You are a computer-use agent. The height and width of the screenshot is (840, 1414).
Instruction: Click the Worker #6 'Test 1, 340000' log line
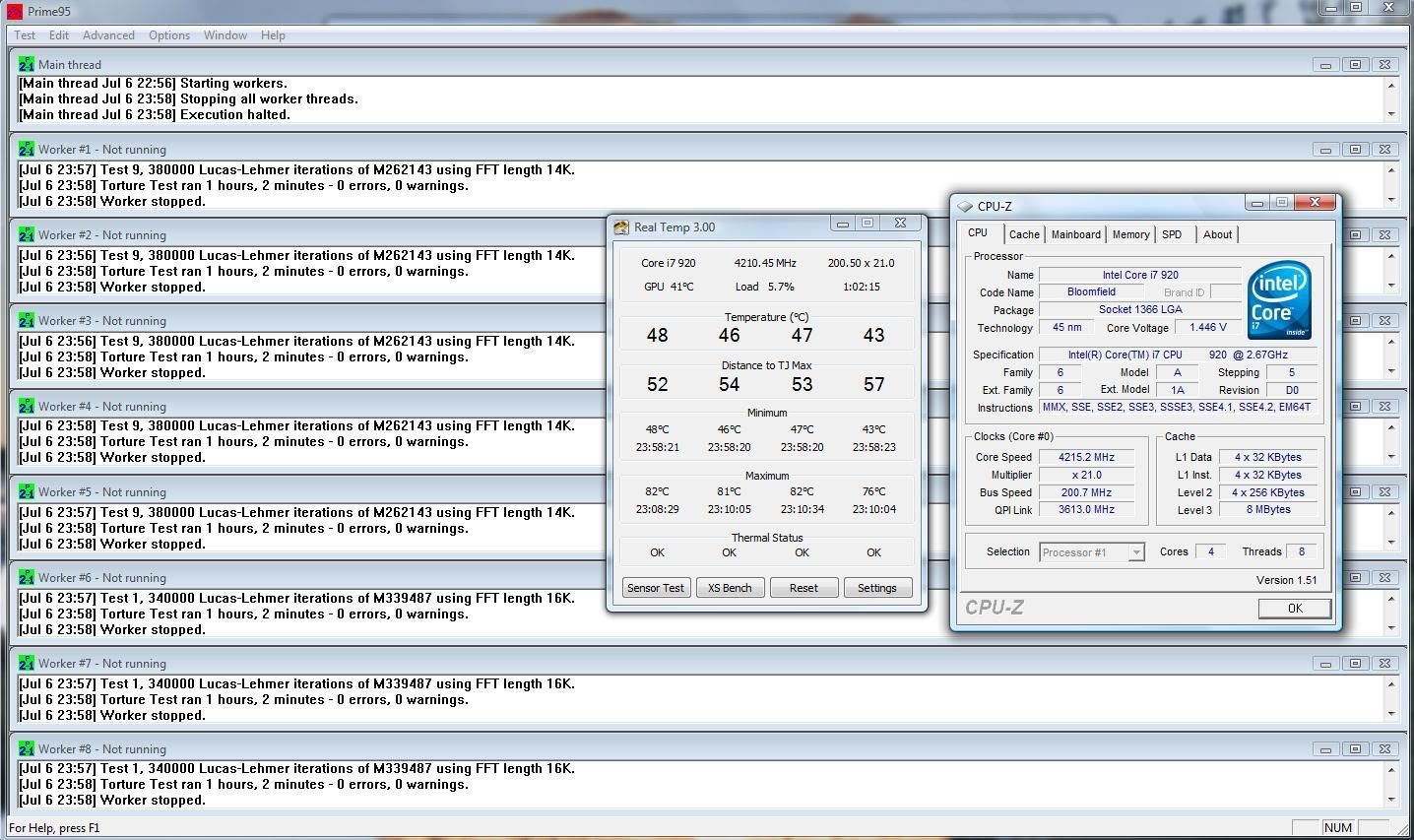(296, 598)
